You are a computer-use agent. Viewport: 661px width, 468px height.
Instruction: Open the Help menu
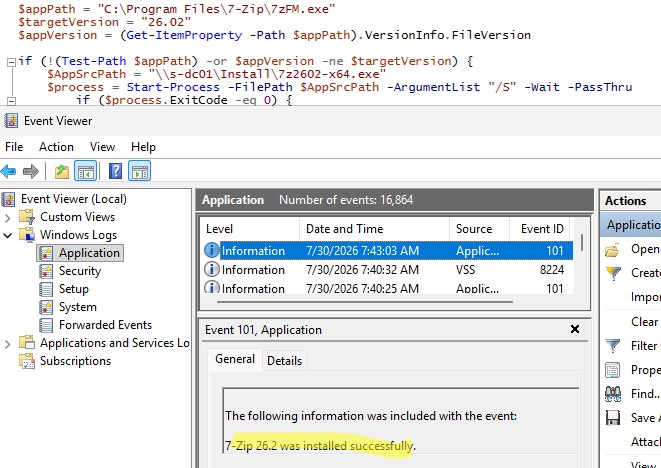(143, 147)
